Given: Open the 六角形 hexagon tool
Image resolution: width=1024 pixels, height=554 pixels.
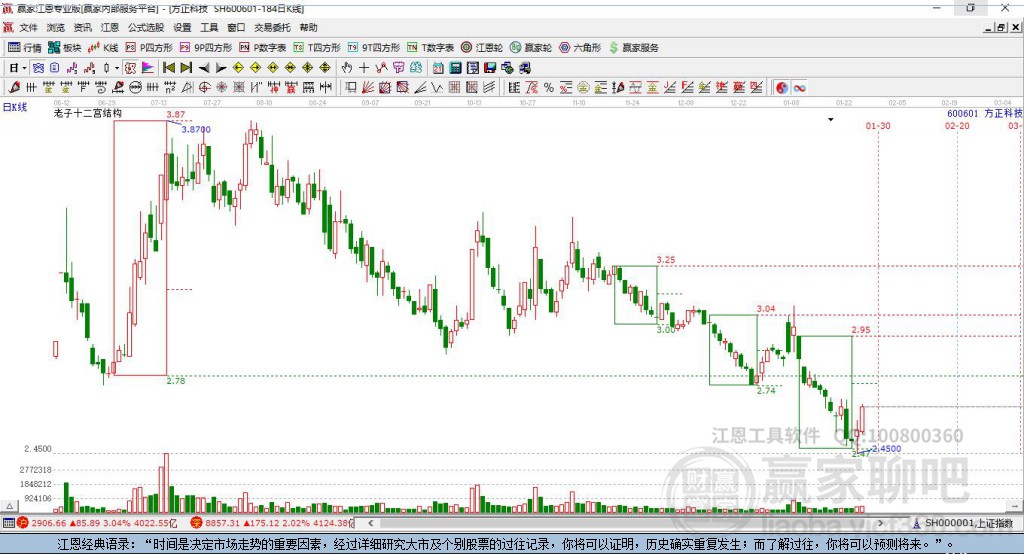Looking at the screenshot, I should [580, 48].
